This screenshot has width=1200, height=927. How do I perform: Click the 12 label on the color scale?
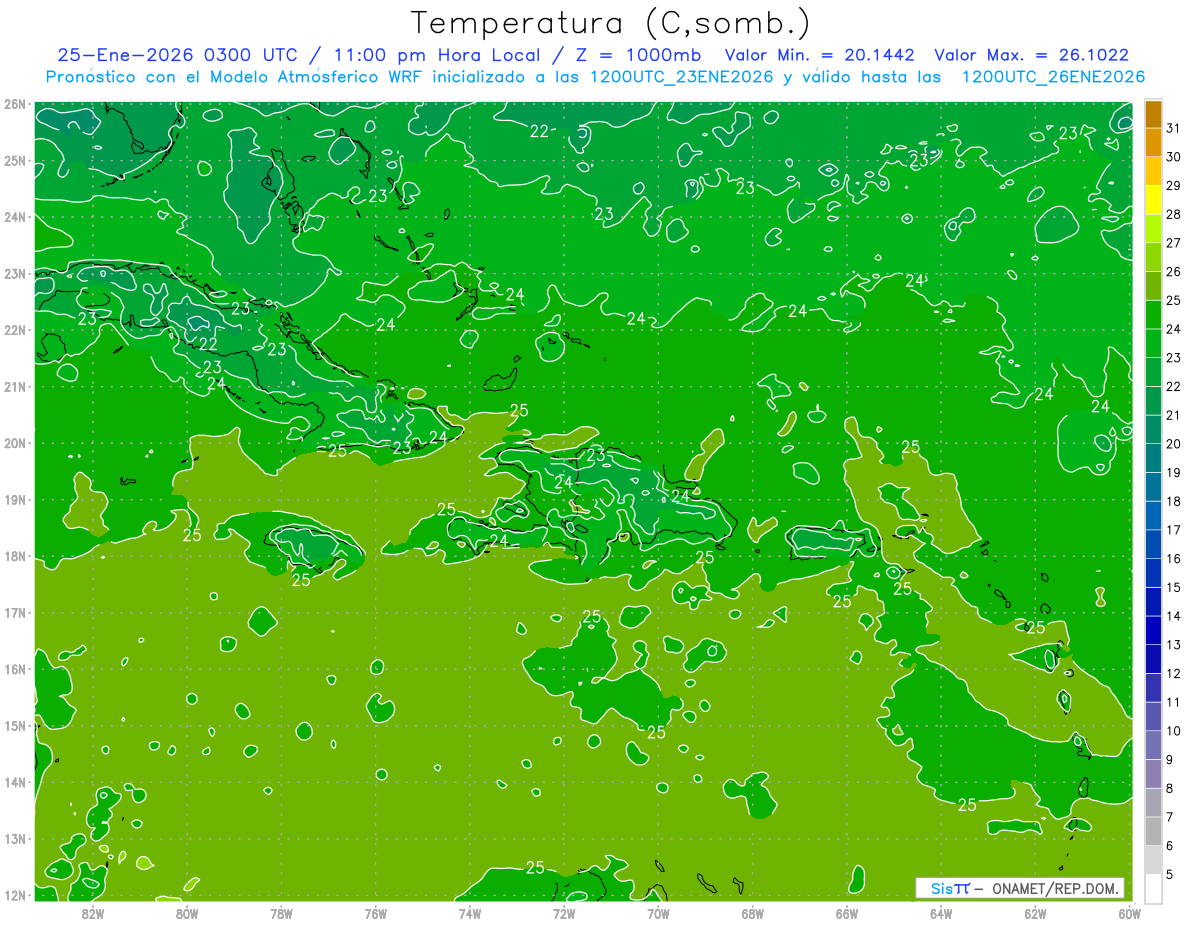tap(1173, 673)
